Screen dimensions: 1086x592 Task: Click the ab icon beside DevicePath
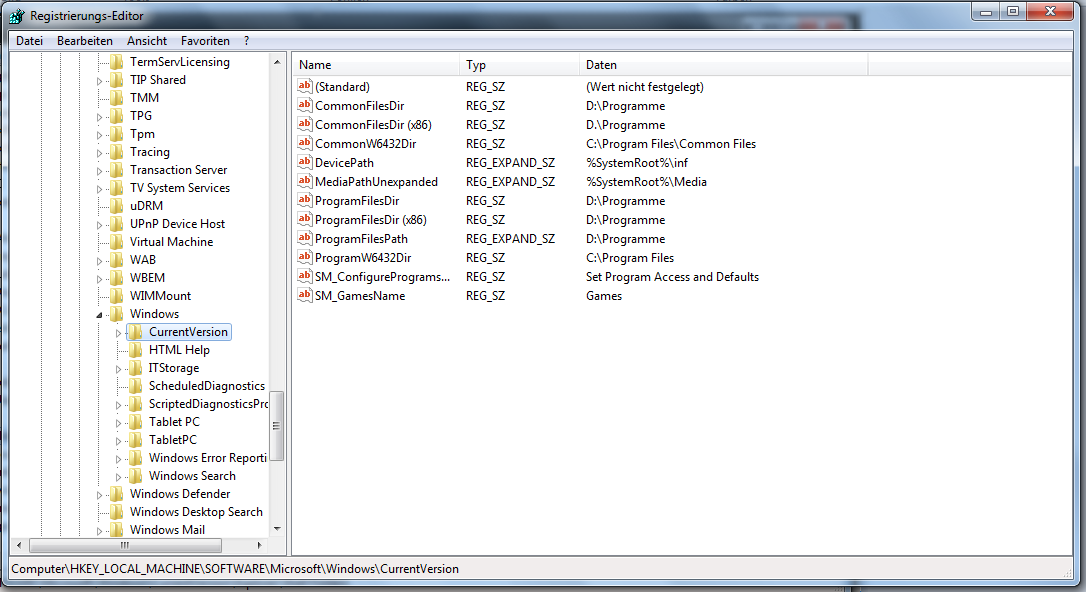click(x=305, y=162)
